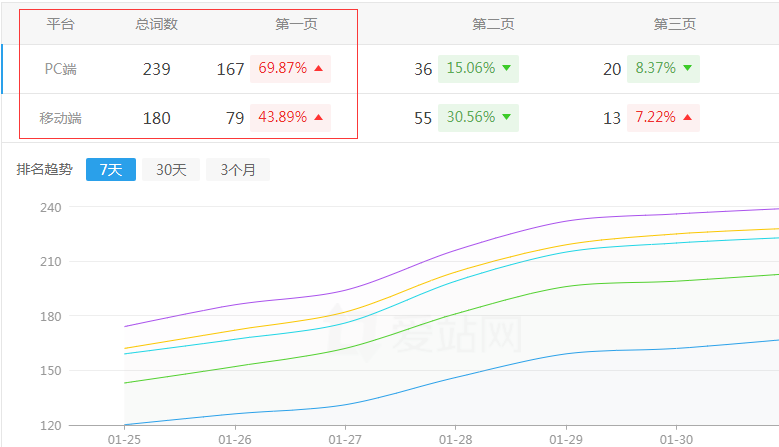
Task: Click the 第一页 column header
Action: (296, 24)
